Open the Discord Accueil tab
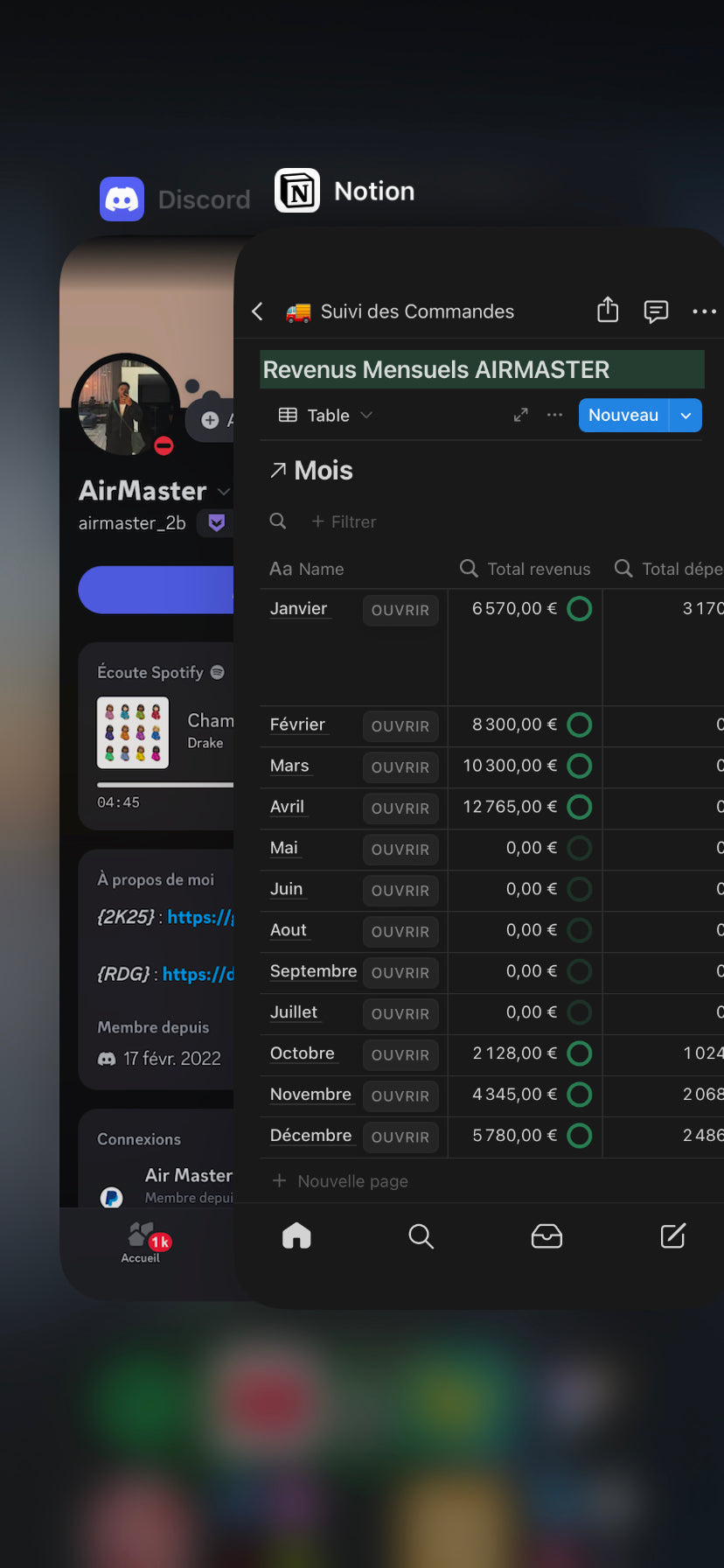The width and height of the screenshot is (724, 1568). 142,1242
